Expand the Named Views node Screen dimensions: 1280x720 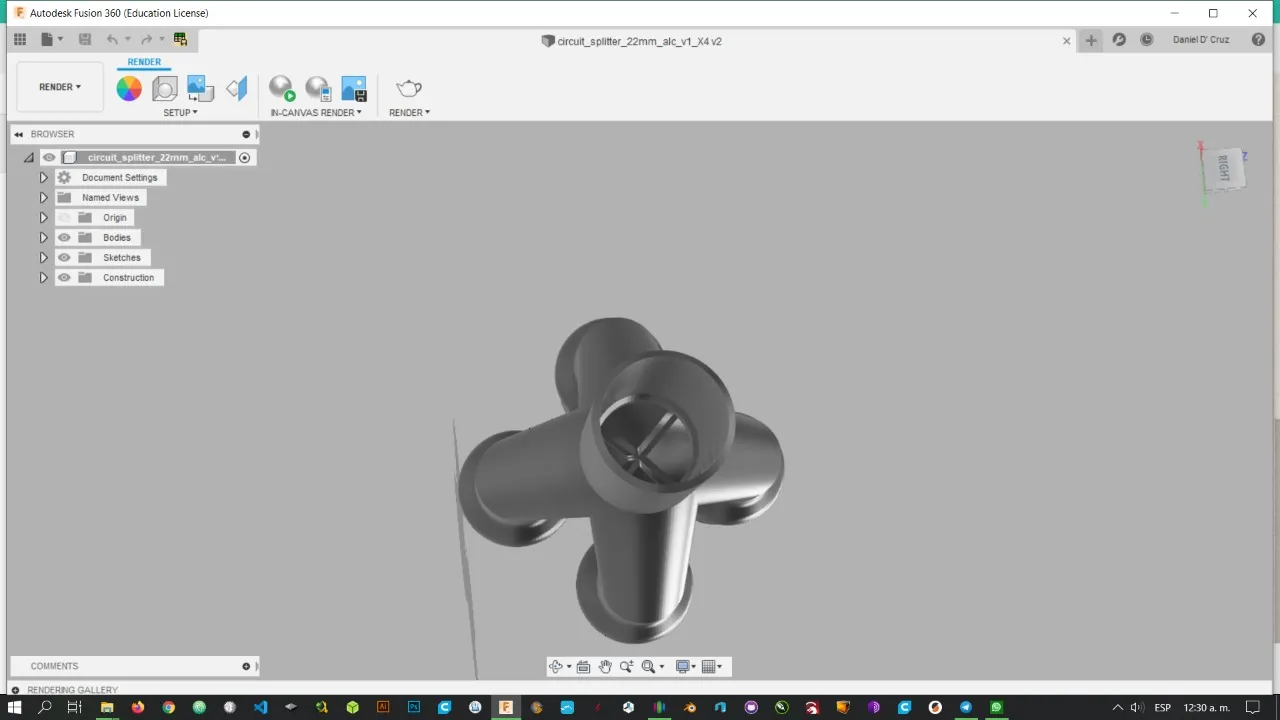(44, 198)
